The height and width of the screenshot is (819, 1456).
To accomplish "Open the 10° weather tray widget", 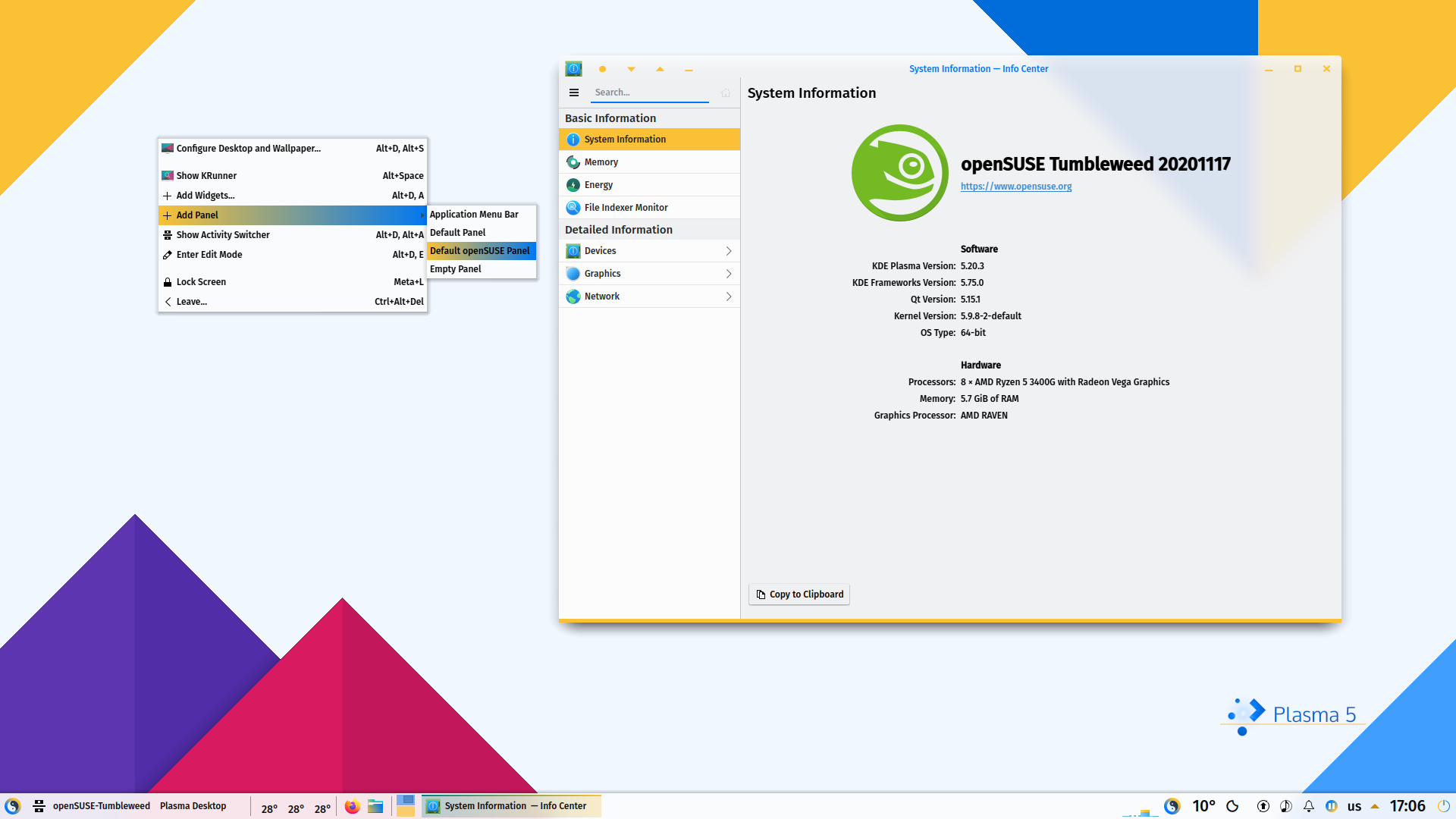I will [x=1203, y=806].
